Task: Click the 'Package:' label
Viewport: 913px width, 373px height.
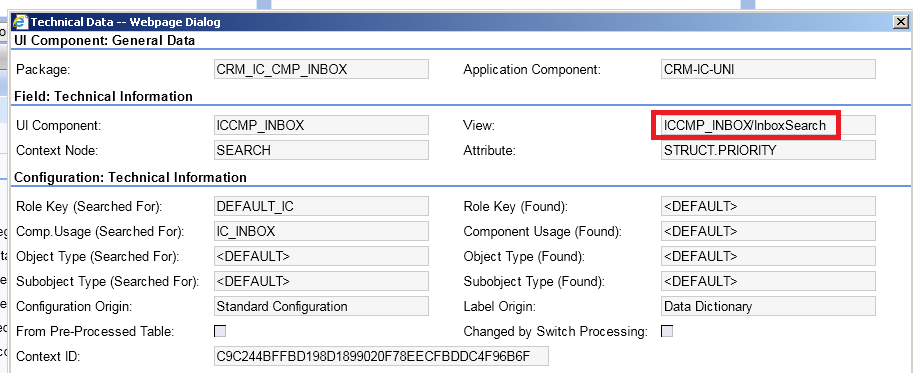Action: 43,70
